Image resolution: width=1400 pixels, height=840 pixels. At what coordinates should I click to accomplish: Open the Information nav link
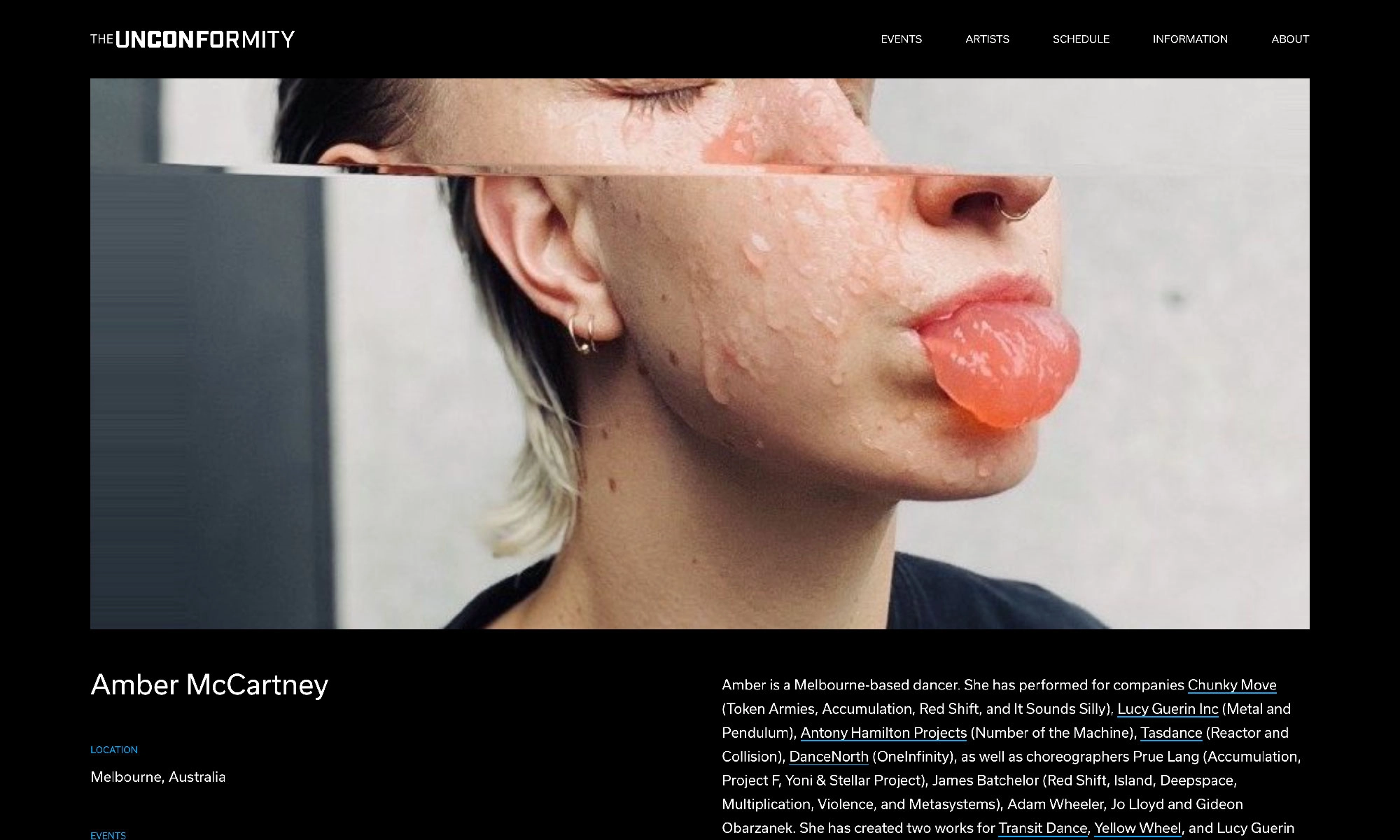pos(1190,39)
